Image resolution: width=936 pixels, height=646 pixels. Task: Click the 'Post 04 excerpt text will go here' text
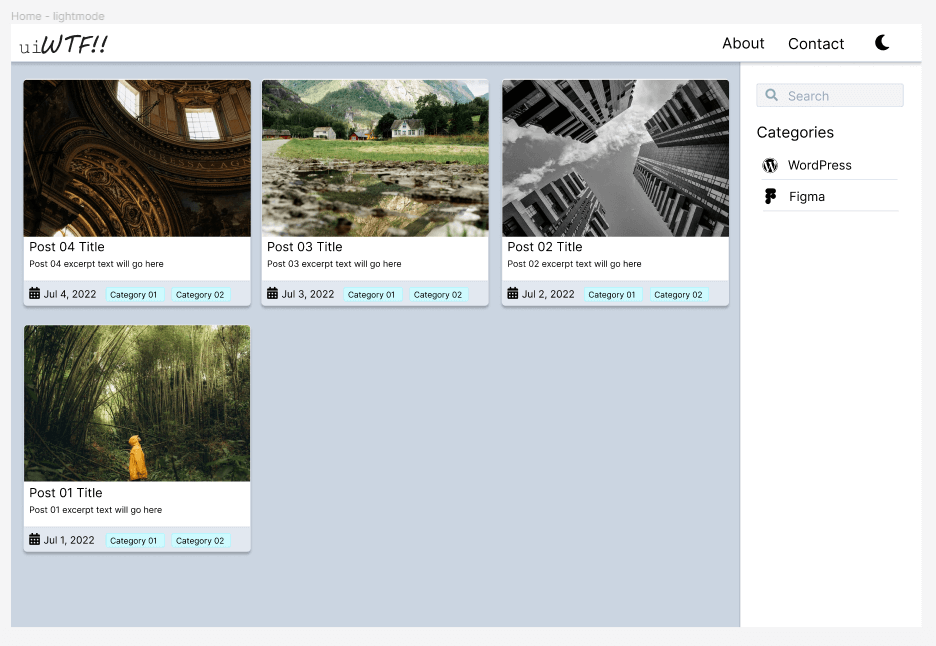96,264
